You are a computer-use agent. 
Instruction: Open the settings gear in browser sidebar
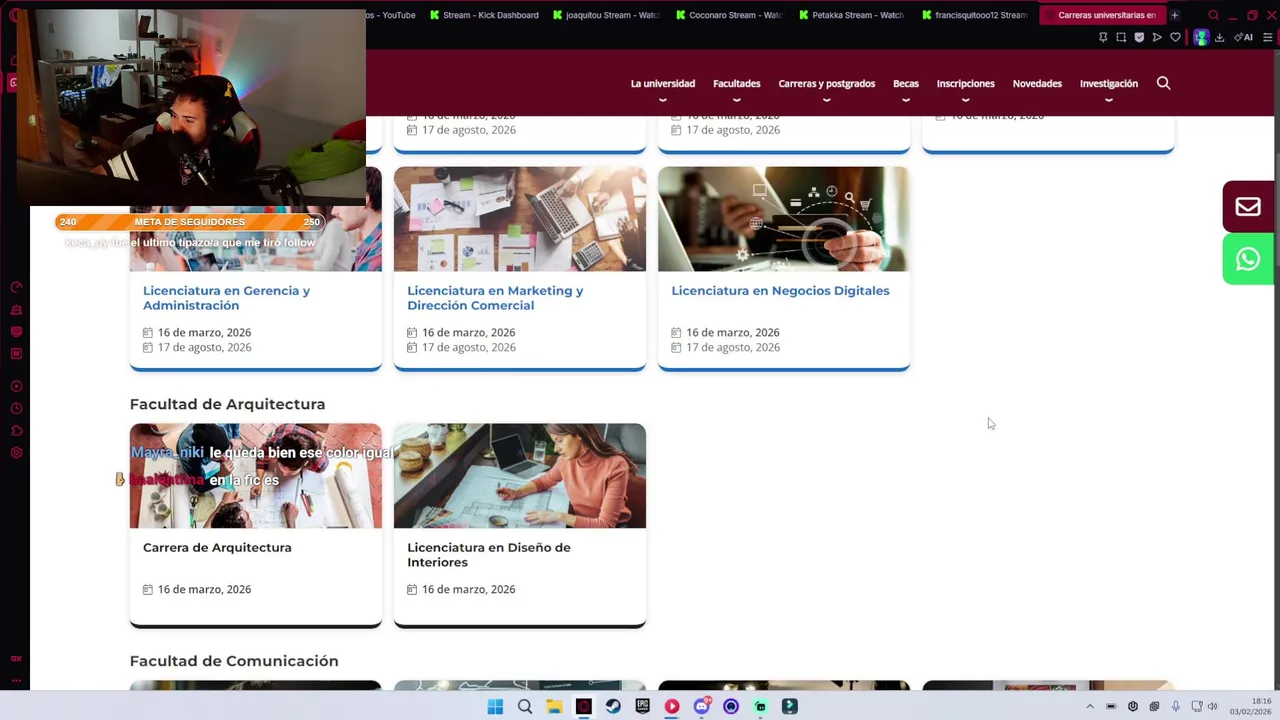(x=16, y=453)
